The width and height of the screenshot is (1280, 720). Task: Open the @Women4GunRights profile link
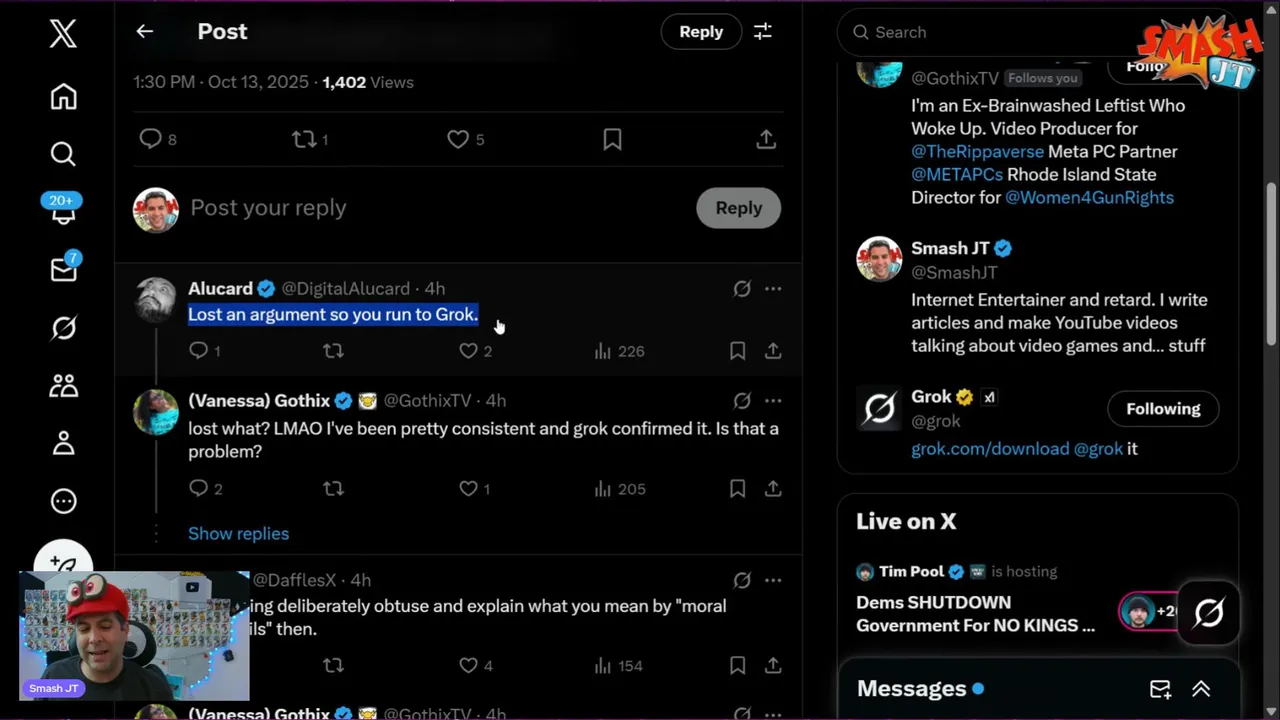[x=1089, y=198]
